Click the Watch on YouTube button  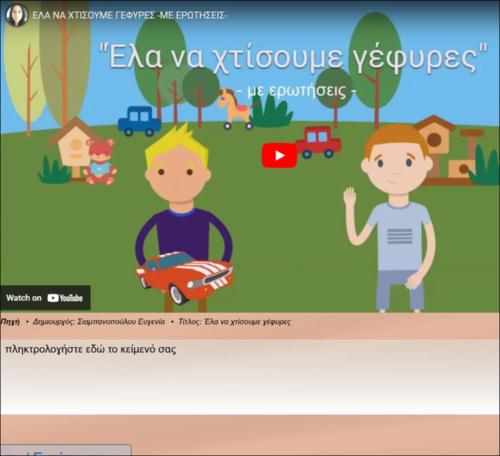[45, 298]
